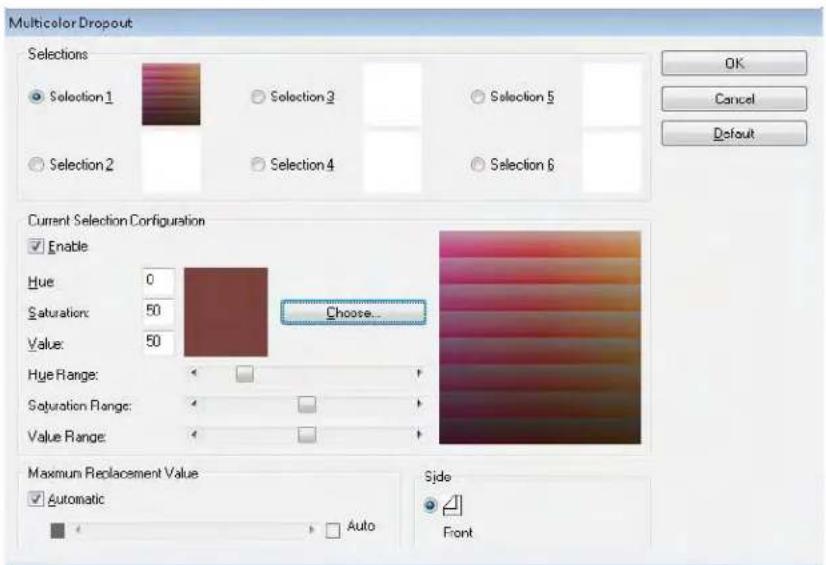Viewport: 826px width, 565px height.
Task: Uncheck the Automatic checkbox
Action: click(36, 499)
